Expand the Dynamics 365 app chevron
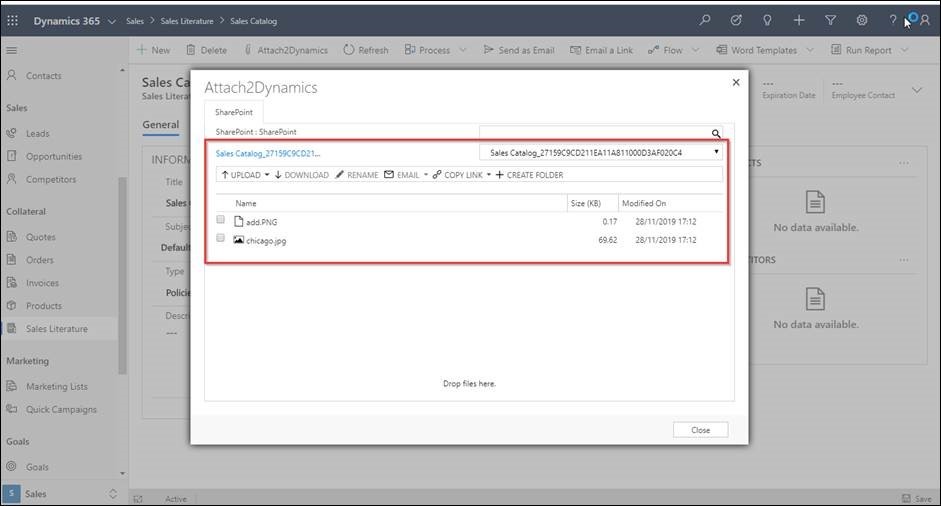941x506 pixels. (x=112, y=21)
